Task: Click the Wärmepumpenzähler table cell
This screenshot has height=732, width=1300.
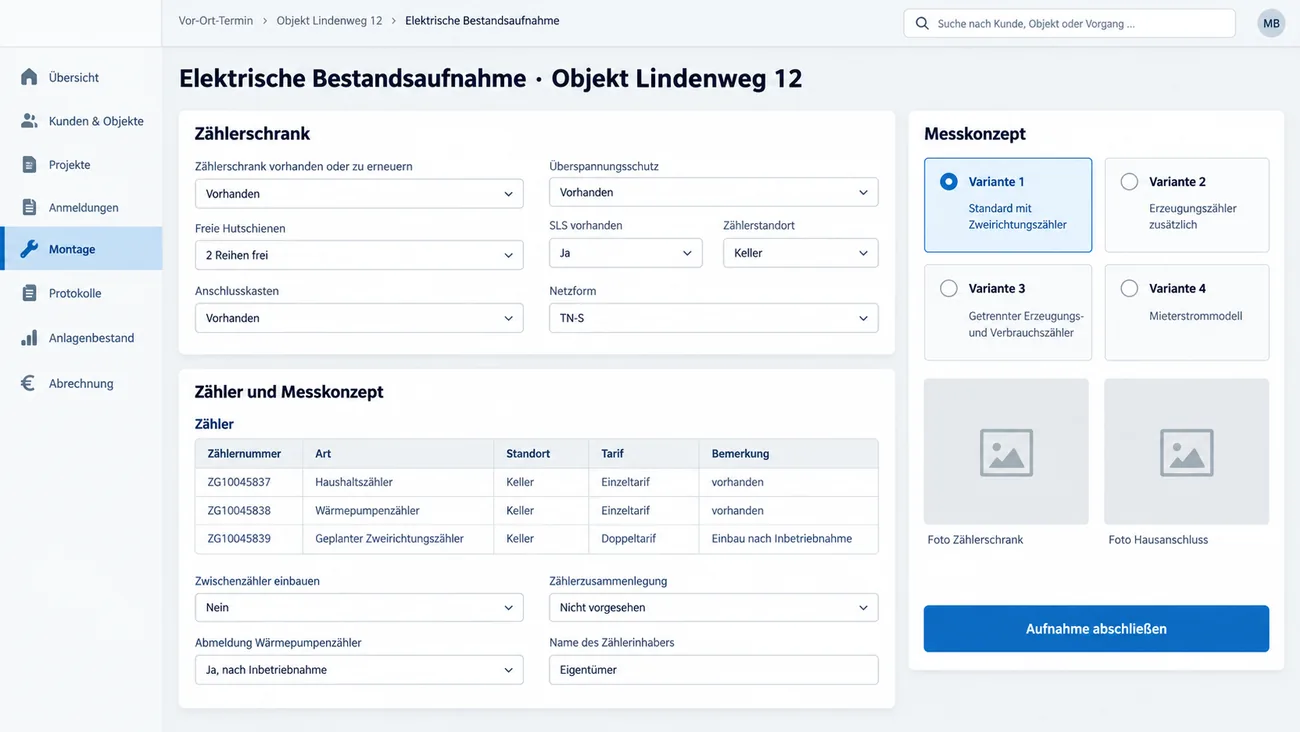Action: pyautogui.click(x=398, y=510)
